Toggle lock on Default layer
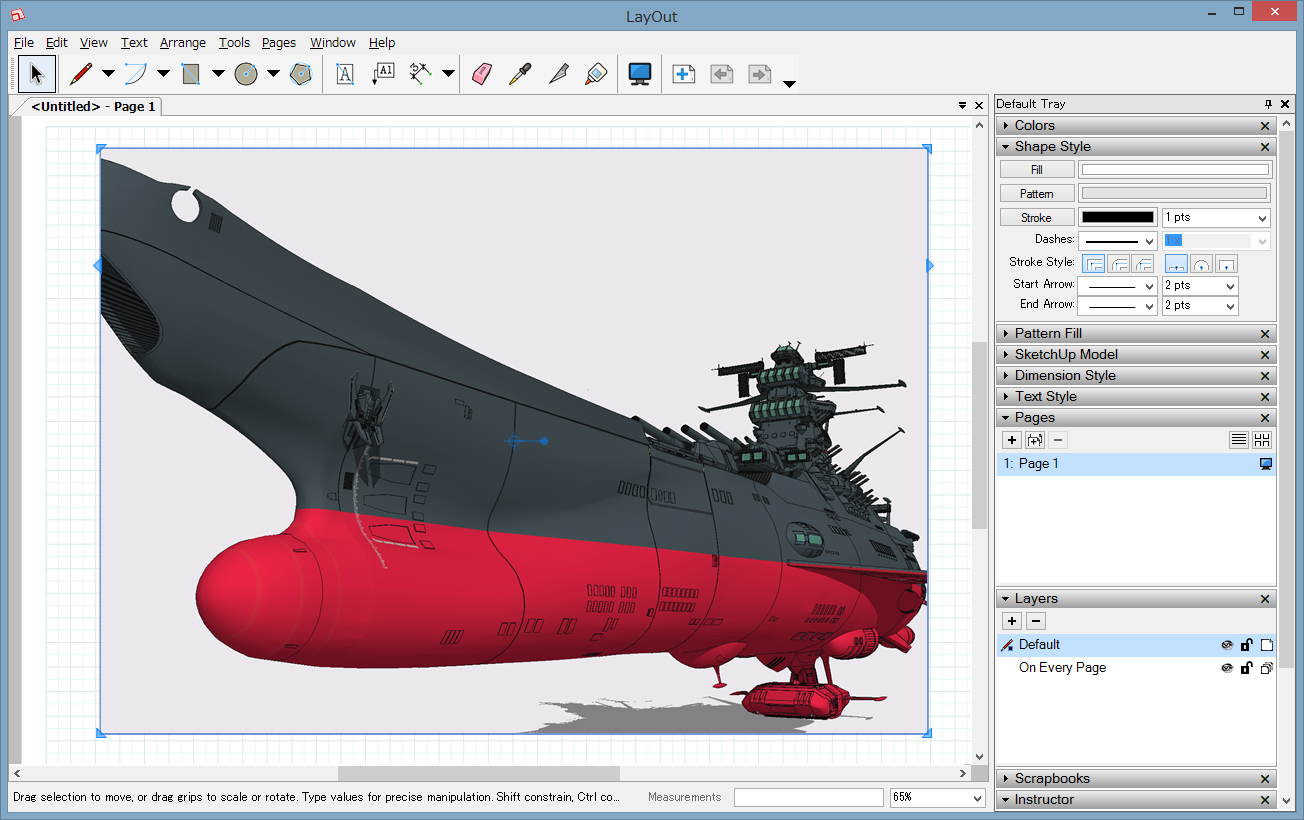Viewport: 1304px width, 820px height. point(1247,645)
